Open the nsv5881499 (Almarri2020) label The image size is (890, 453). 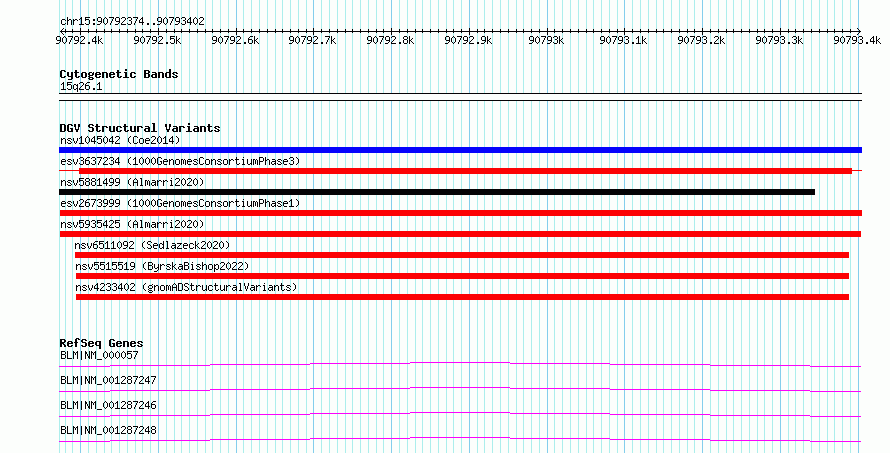(x=132, y=182)
